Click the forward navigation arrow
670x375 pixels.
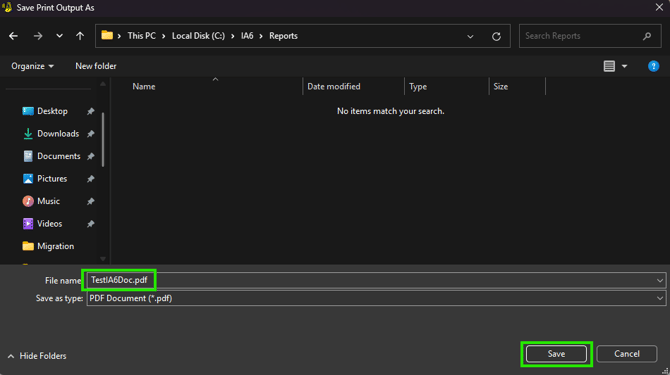tap(38, 36)
